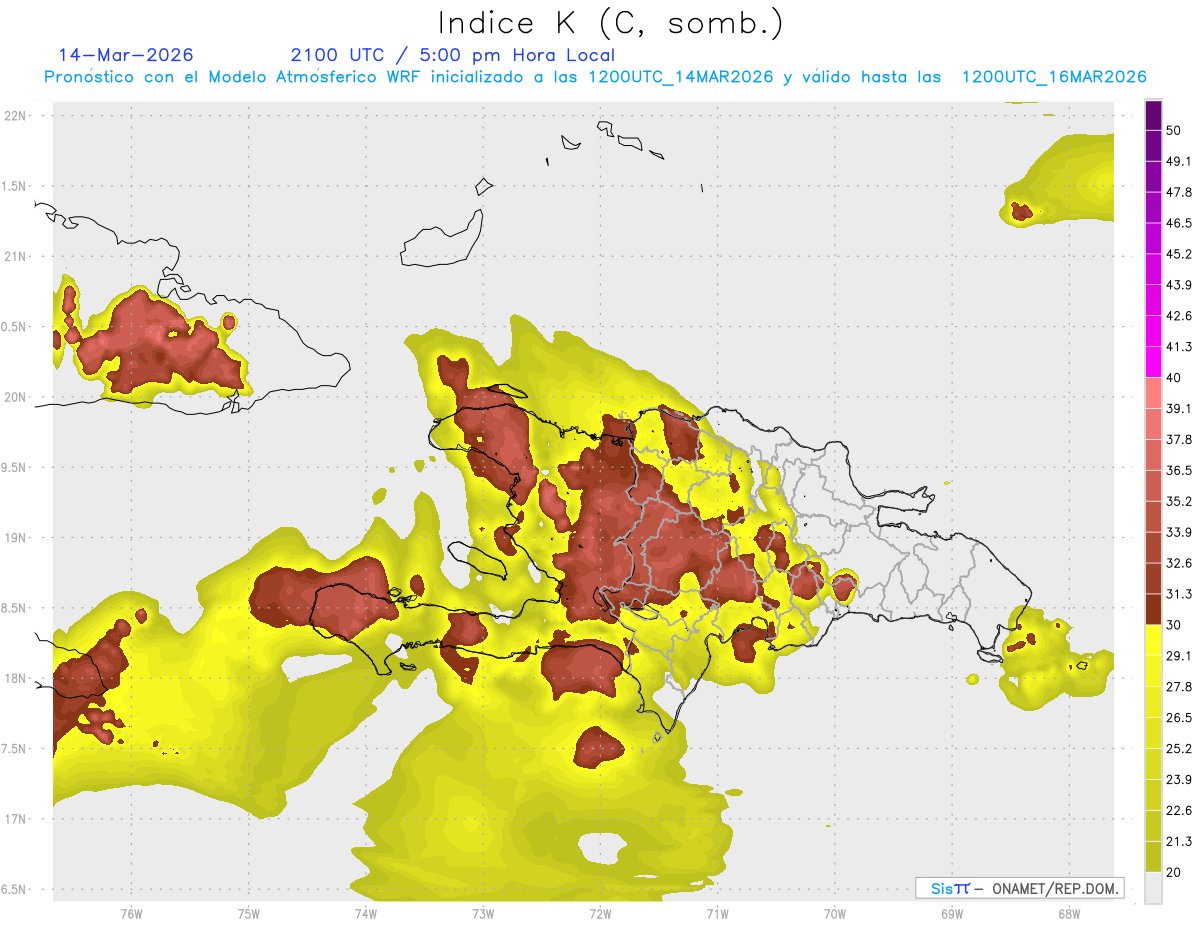Click the longitude label "69W"

coord(952,913)
